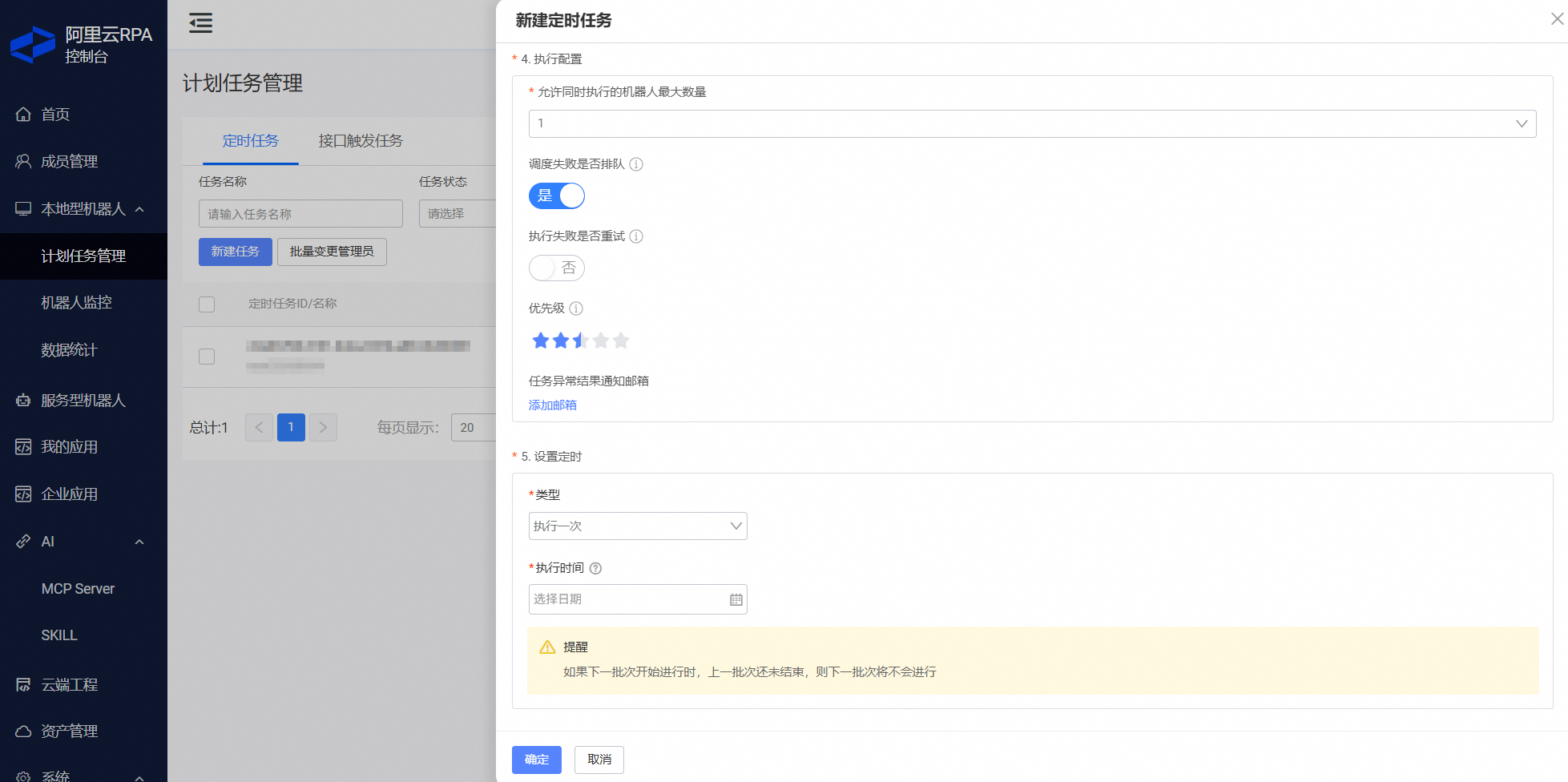Click the code icon beside 我的应用
This screenshot has height=782, width=1568.
pos(23,447)
